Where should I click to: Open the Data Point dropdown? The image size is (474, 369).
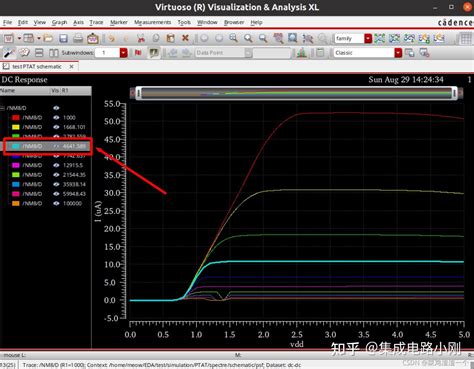[x=248, y=53]
